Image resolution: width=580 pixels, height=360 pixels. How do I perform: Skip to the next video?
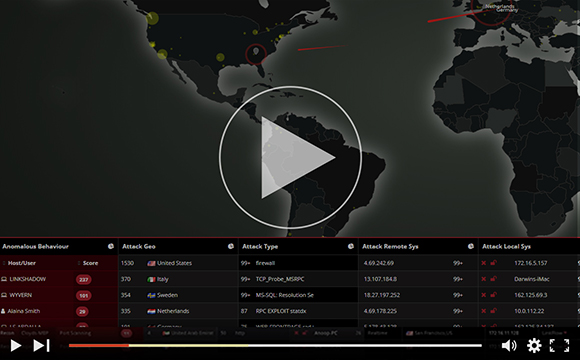click(x=41, y=346)
